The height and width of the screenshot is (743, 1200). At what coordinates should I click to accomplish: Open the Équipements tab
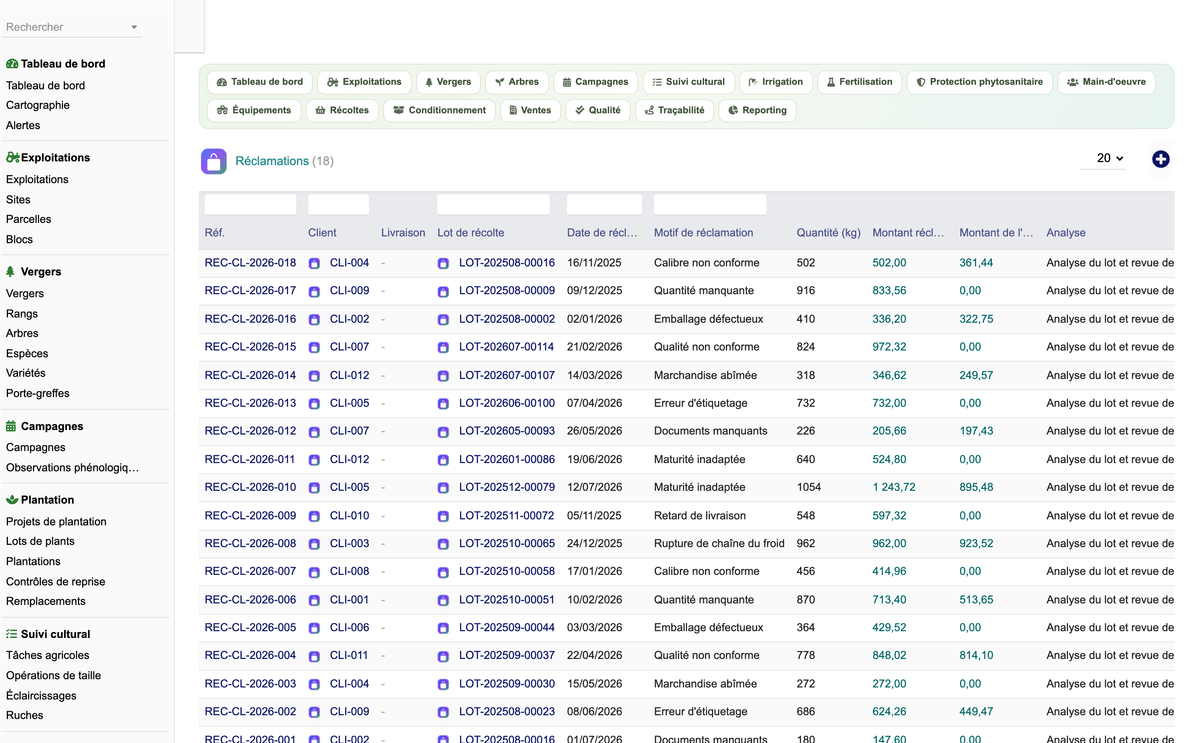coord(254,110)
